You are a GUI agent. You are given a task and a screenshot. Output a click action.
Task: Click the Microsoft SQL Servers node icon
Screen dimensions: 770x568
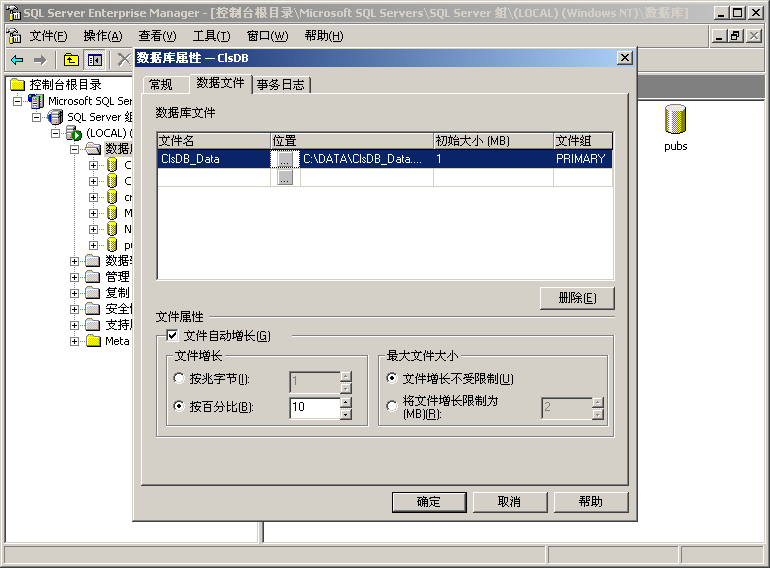tap(36, 101)
